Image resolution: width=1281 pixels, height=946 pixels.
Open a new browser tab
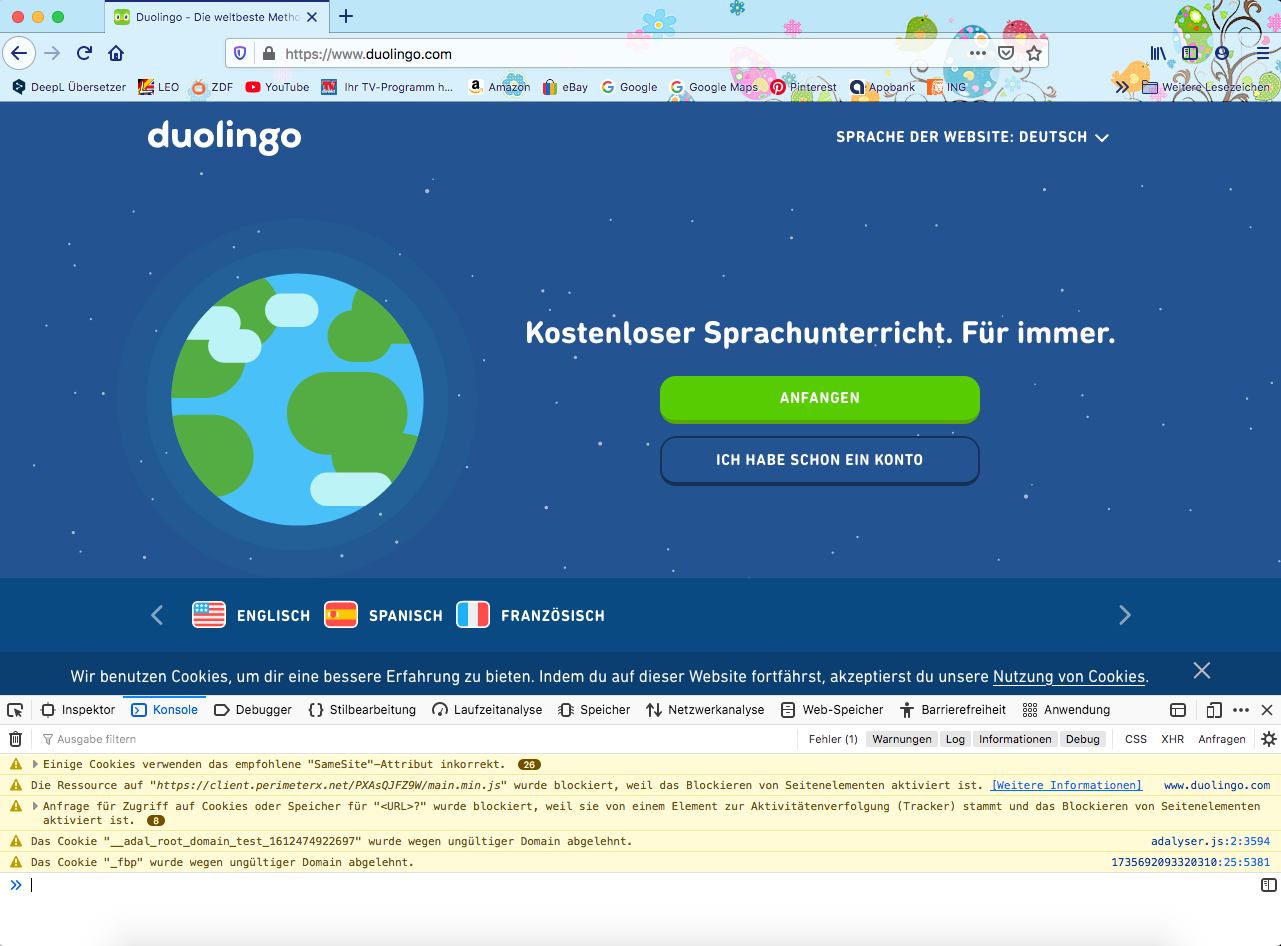click(x=346, y=16)
